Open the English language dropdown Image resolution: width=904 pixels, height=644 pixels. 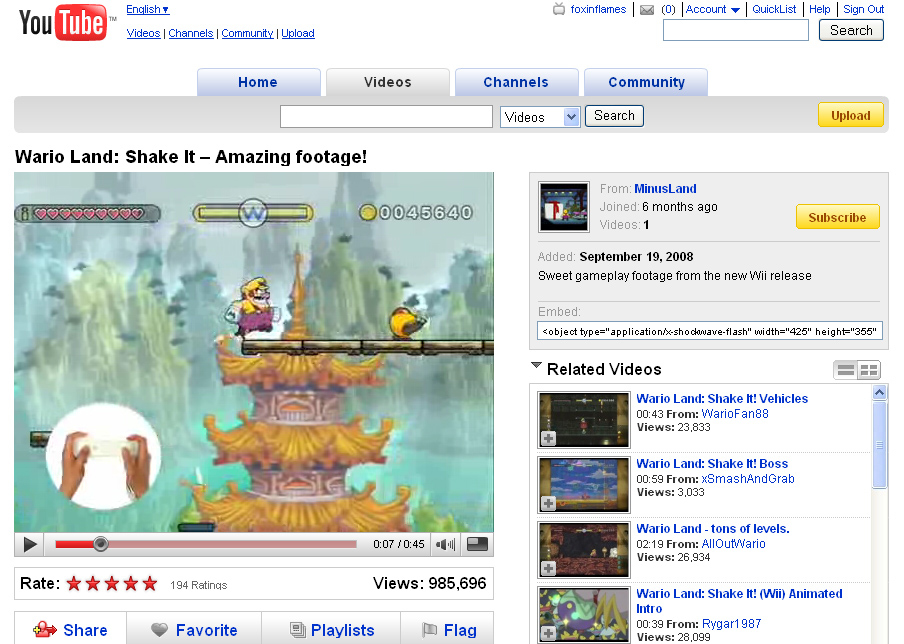pos(148,9)
